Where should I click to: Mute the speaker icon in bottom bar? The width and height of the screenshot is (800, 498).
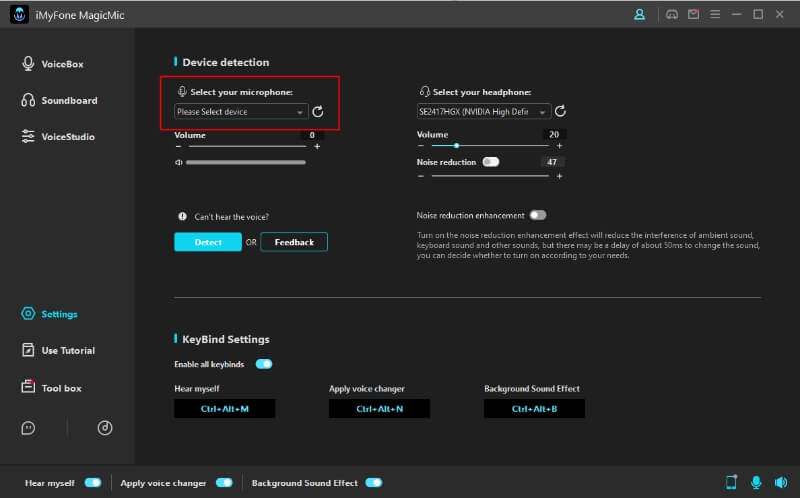tap(781, 482)
